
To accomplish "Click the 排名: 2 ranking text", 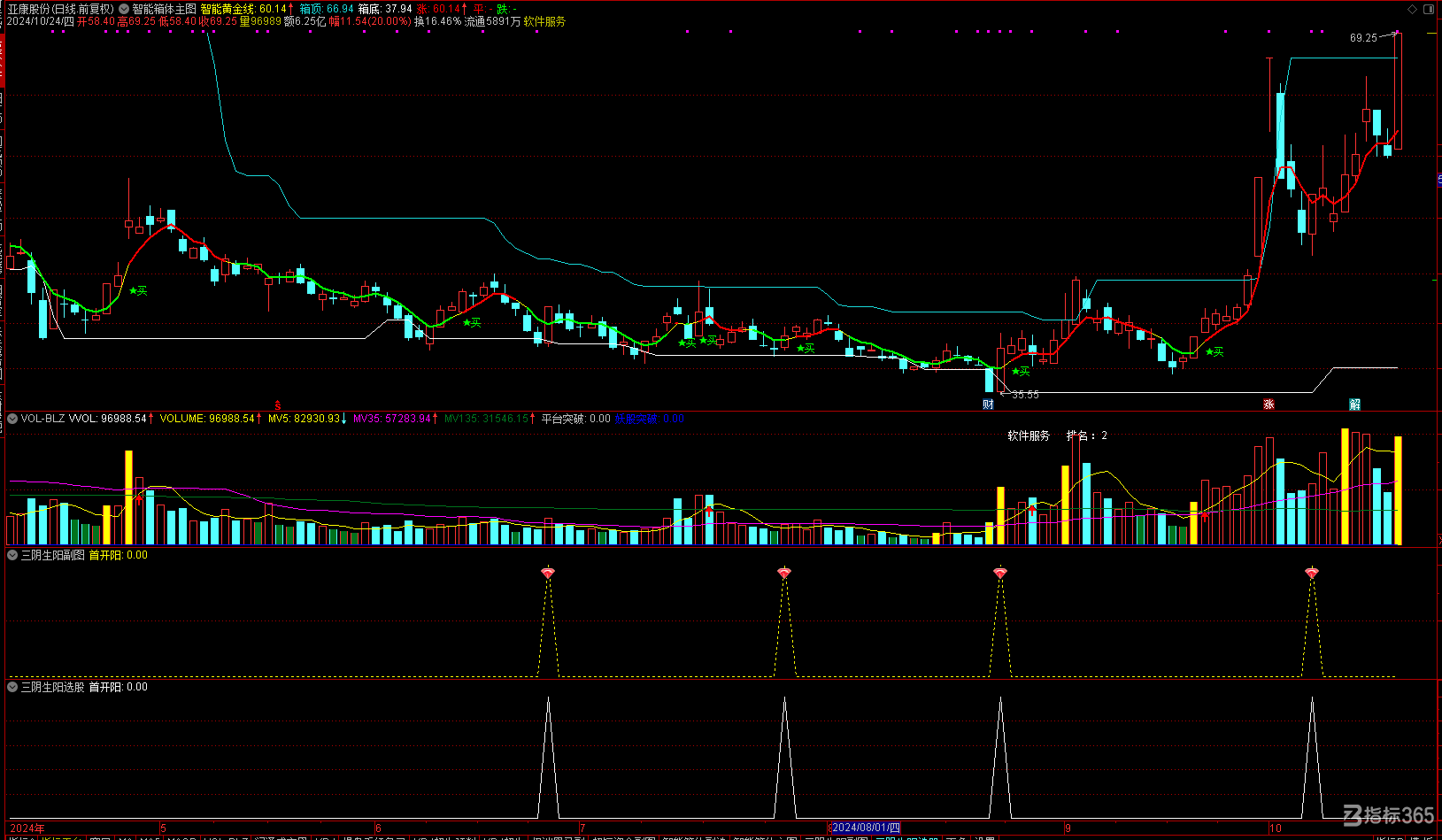I will tap(1086, 435).
